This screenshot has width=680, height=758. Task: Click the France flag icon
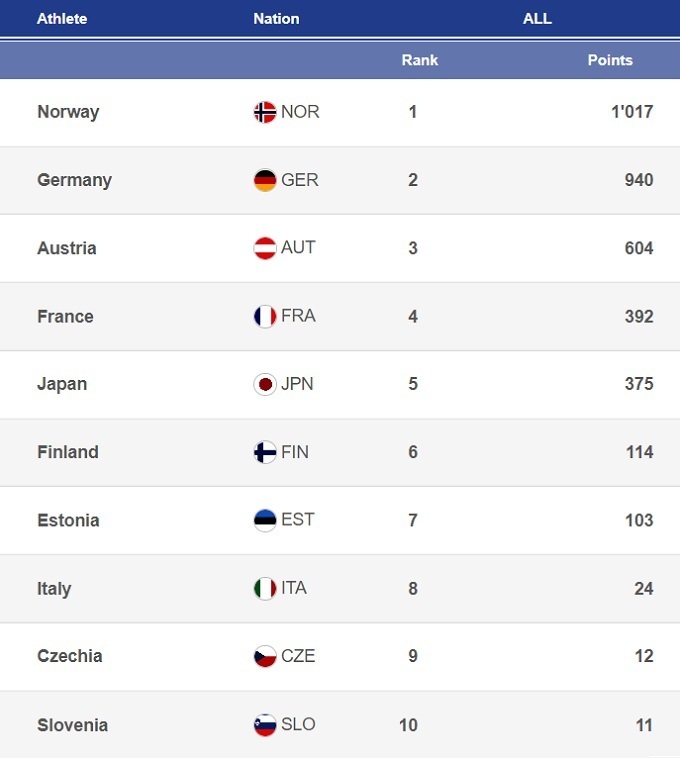pos(265,317)
